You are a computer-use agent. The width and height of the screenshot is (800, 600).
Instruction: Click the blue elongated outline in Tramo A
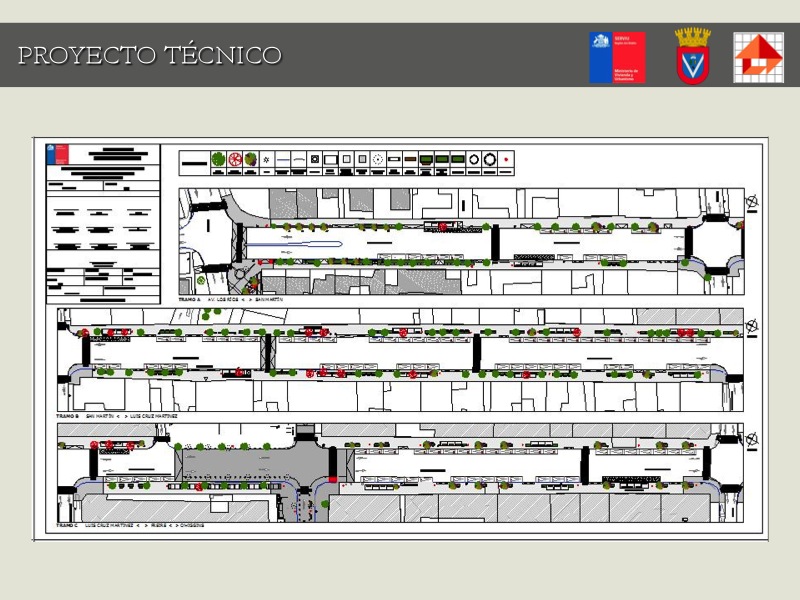pyautogui.click(x=295, y=243)
